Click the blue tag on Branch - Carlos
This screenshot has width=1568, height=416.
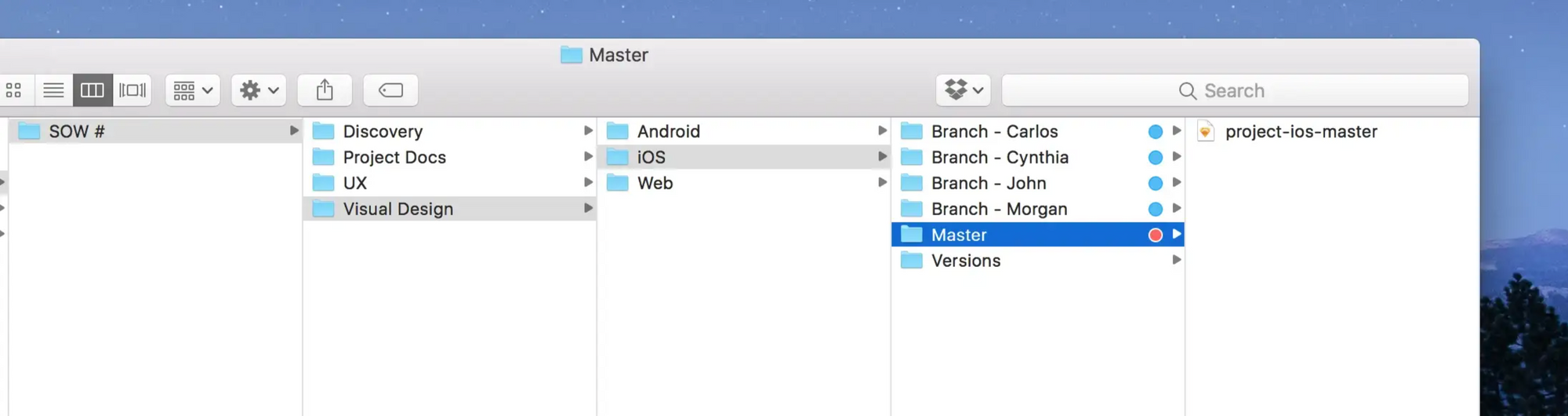pos(1155,132)
